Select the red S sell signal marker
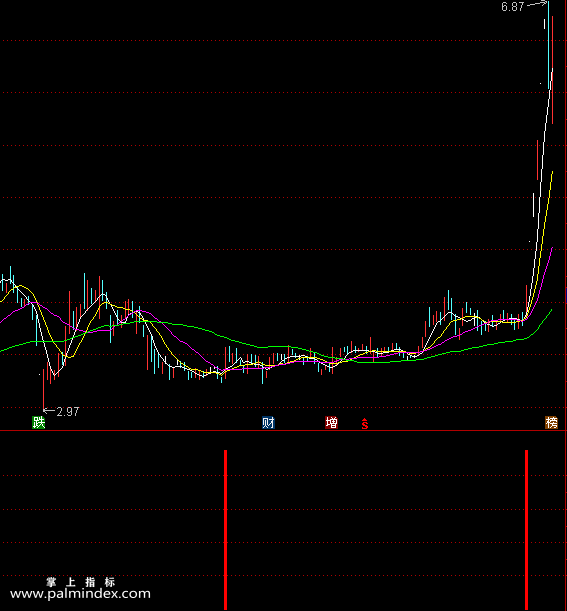The image size is (567, 611). click(x=364, y=424)
